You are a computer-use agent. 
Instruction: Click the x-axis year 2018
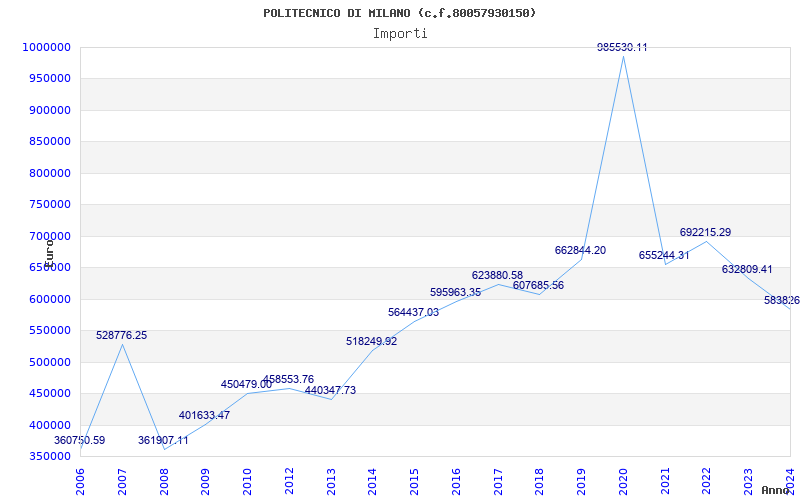pos(540,482)
